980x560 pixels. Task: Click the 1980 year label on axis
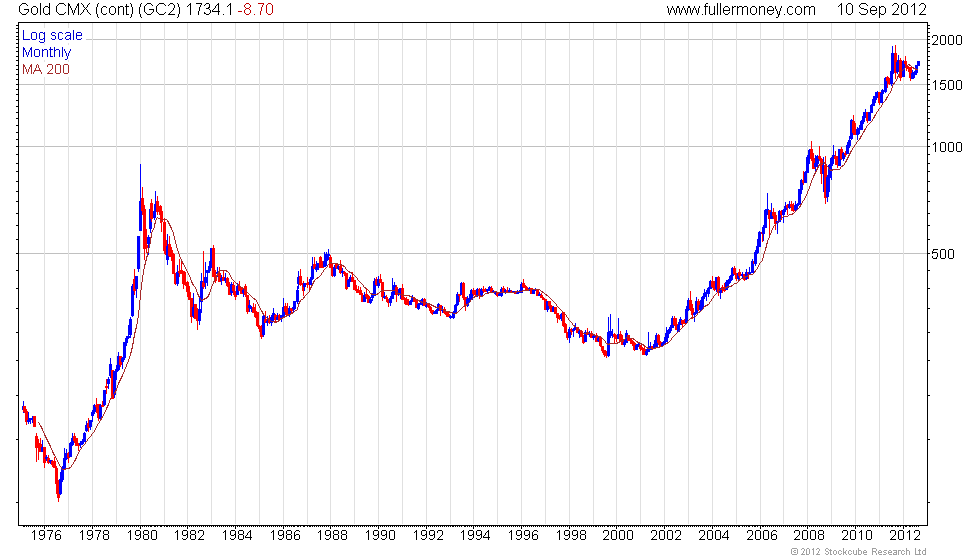(x=142, y=536)
